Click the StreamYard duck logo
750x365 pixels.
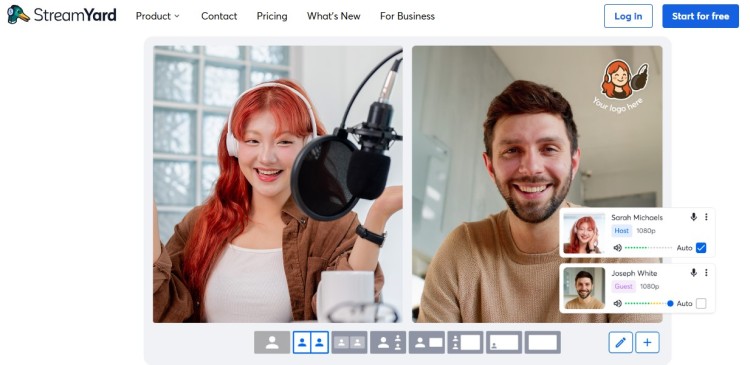[18, 15]
